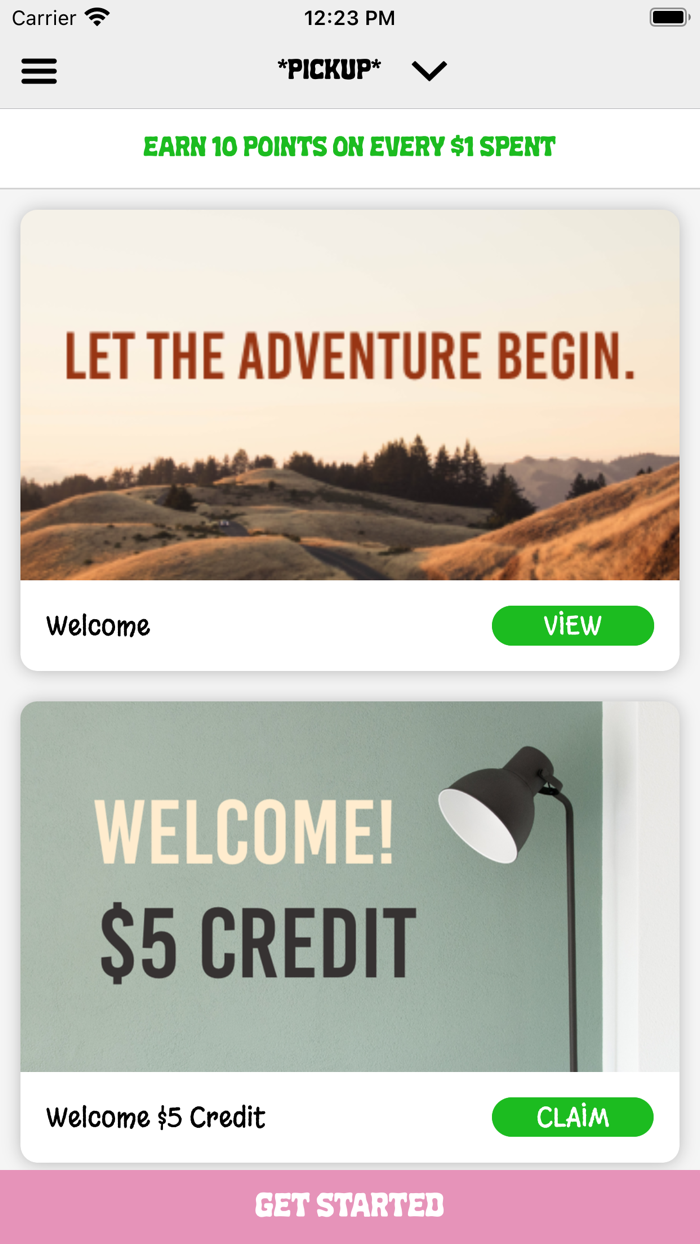The height and width of the screenshot is (1244, 700).
Task: Select the hillside landscape in the adventure banner
Action: (x=350, y=510)
